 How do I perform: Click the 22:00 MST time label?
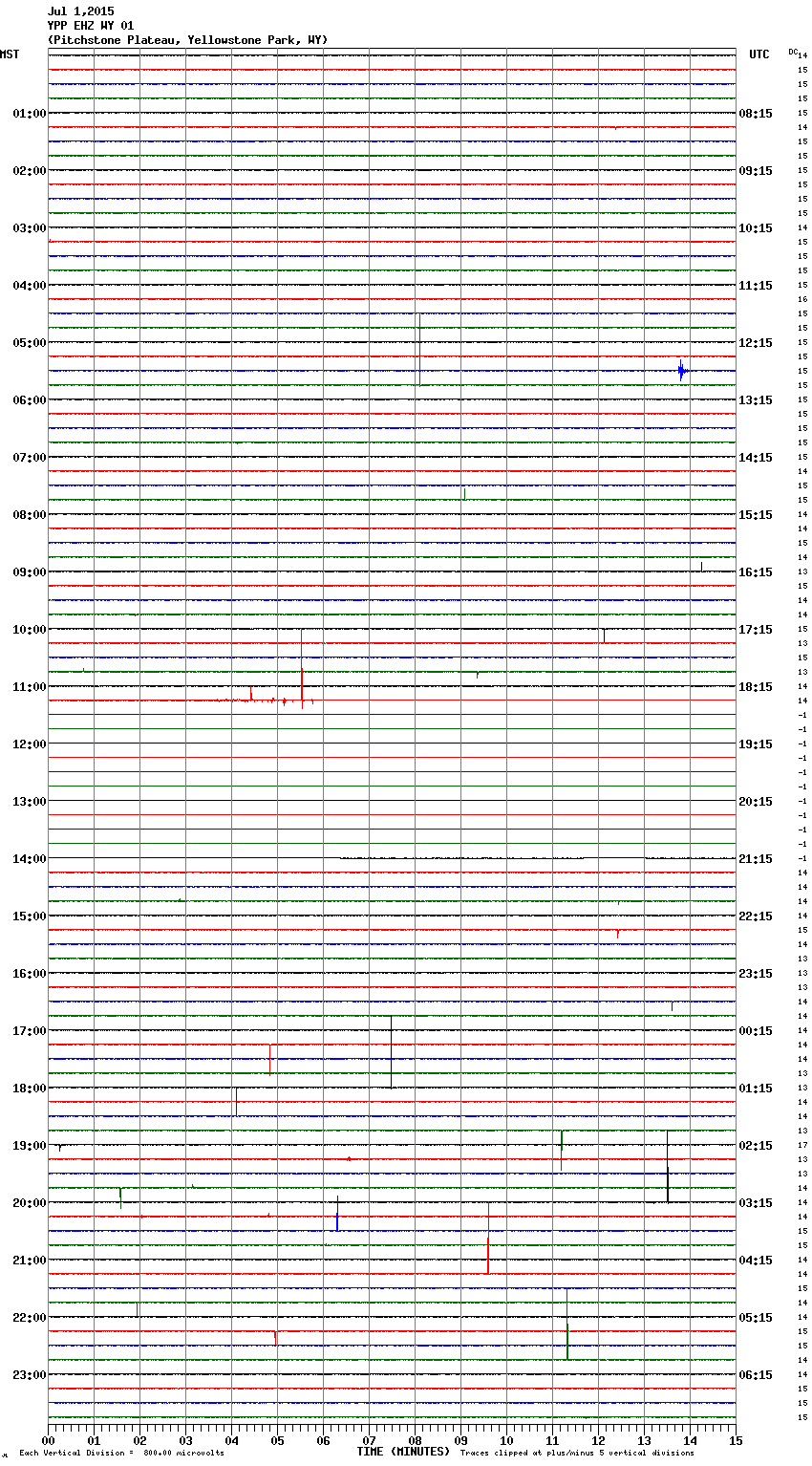point(30,1318)
